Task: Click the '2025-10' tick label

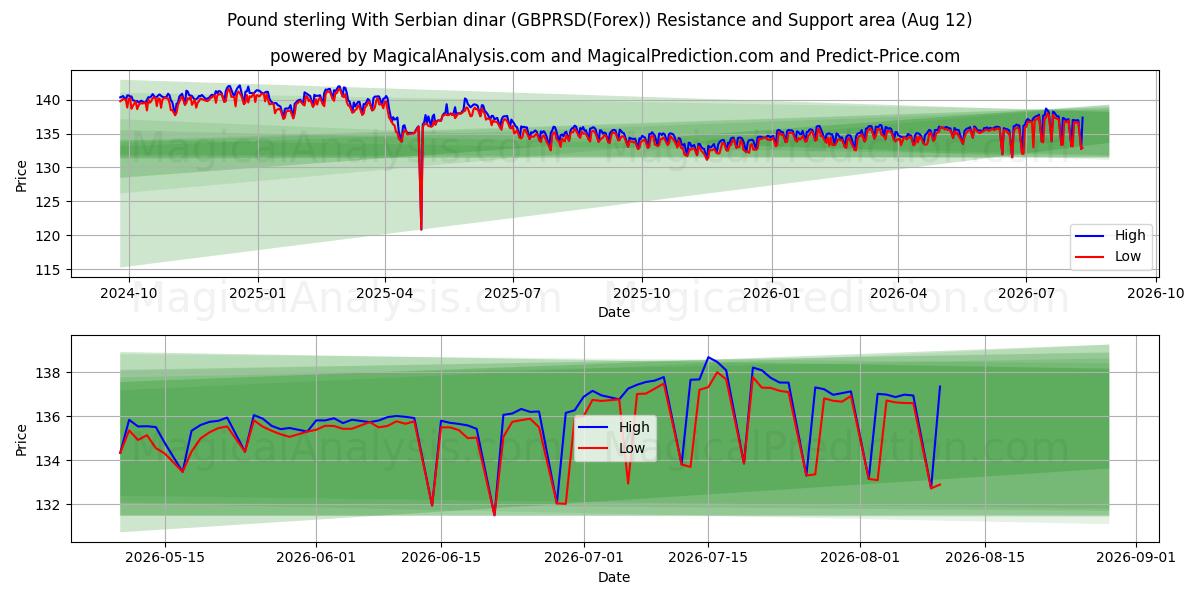Action: 642,293
